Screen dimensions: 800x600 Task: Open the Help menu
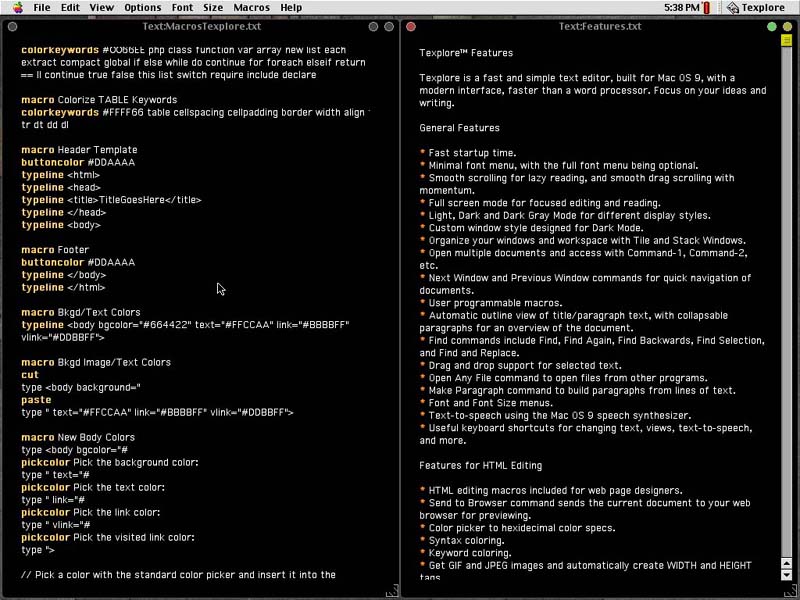291,8
